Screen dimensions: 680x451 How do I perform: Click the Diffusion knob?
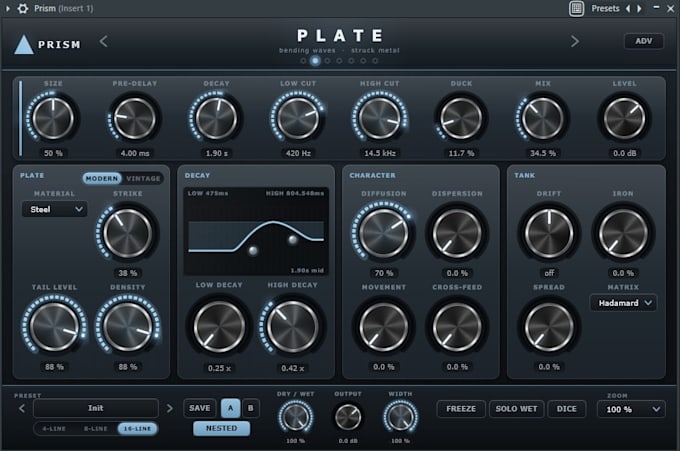pyautogui.click(x=383, y=233)
